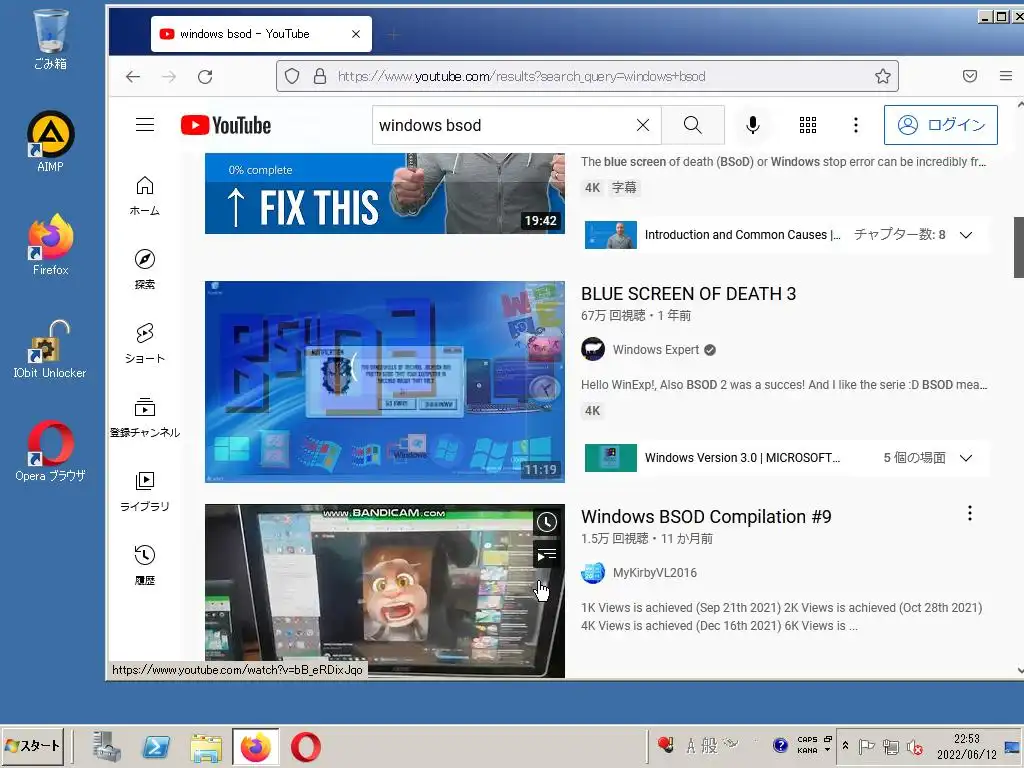The image size is (1024, 768).
Task: Open Windows BSOD Compilation #9 title link
Action: click(x=706, y=517)
